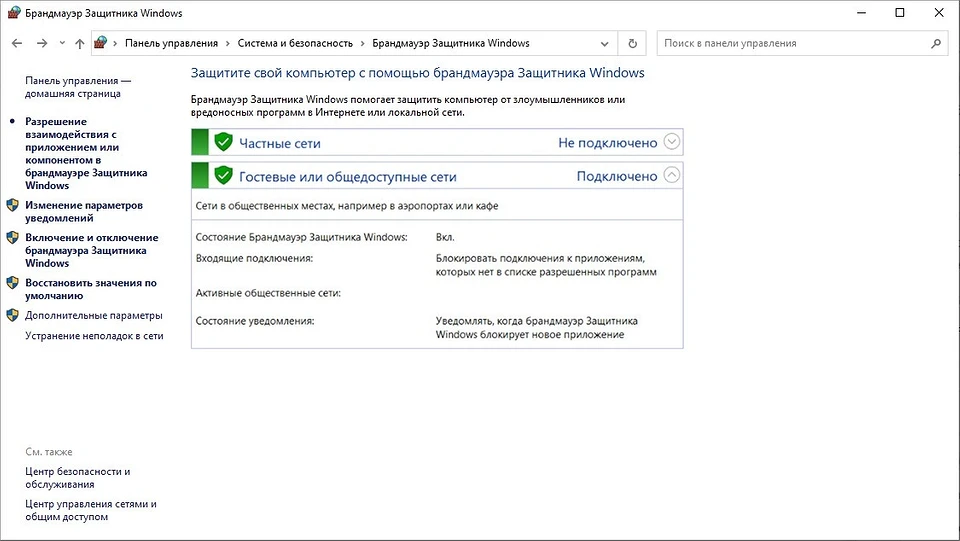Click green shield icon of 'Частные сети'
Image resolution: width=960 pixels, height=541 pixels.
(x=223, y=142)
